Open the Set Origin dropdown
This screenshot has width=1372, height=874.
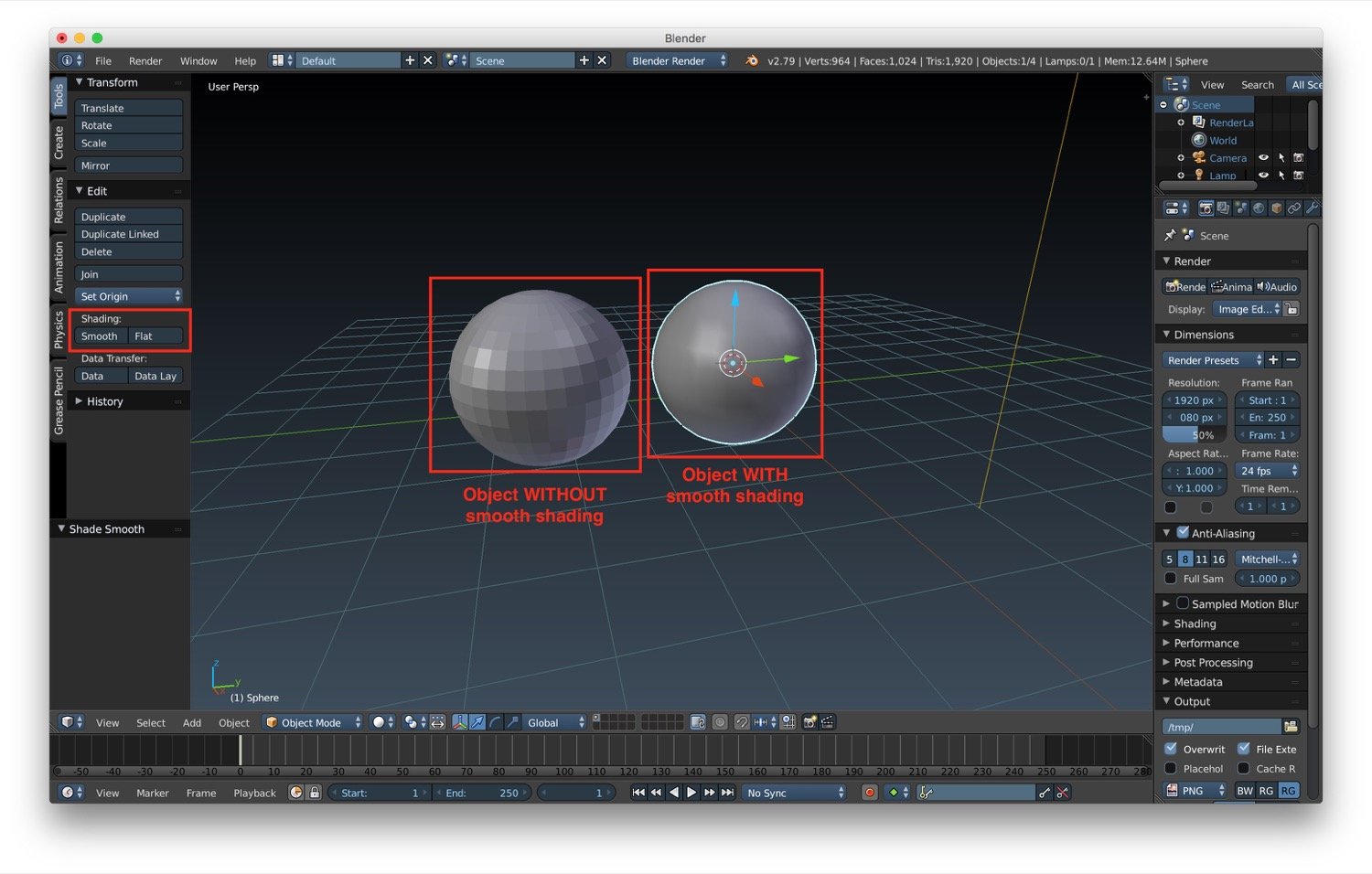[x=129, y=296]
